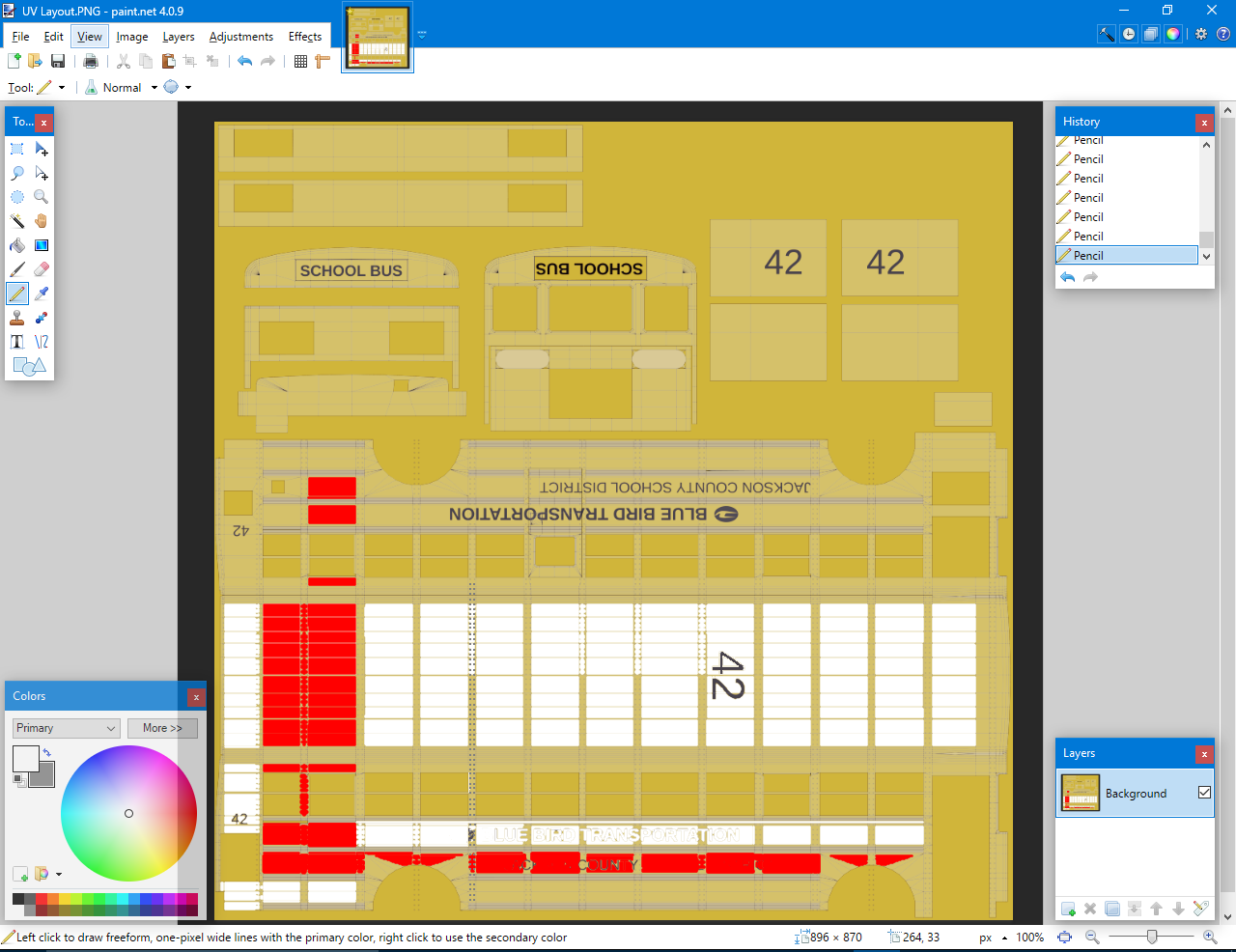Select the Recolor tool

point(42,318)
